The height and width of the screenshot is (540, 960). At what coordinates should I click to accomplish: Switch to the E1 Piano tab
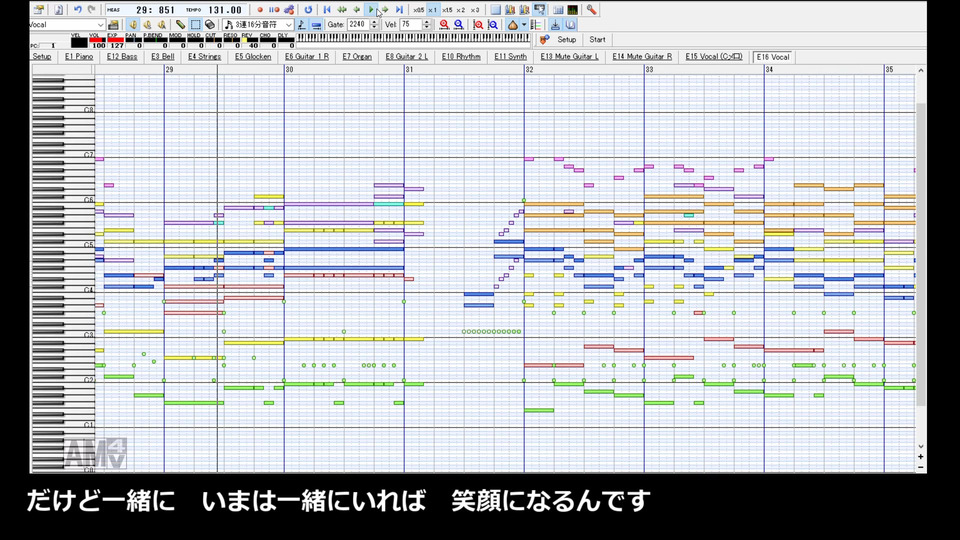coord(79,56)
